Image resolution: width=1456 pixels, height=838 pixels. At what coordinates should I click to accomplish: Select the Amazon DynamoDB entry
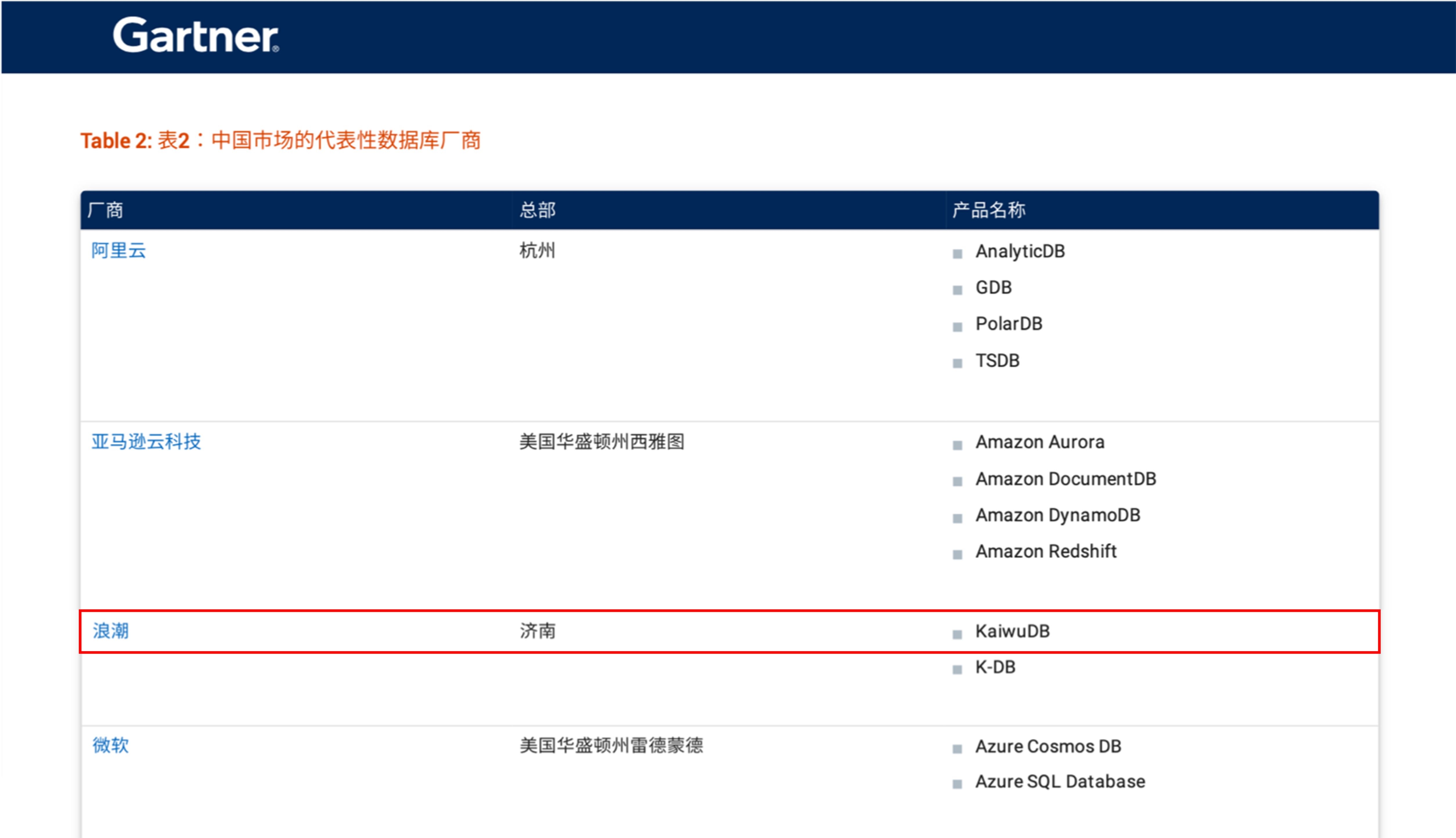(x=1057, y=515)
